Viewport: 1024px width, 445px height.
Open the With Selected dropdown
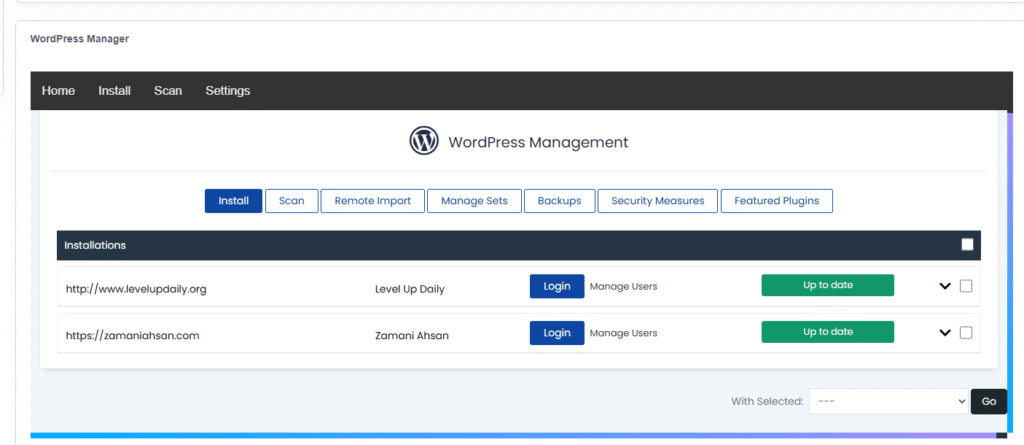click(x=889, y=401)
